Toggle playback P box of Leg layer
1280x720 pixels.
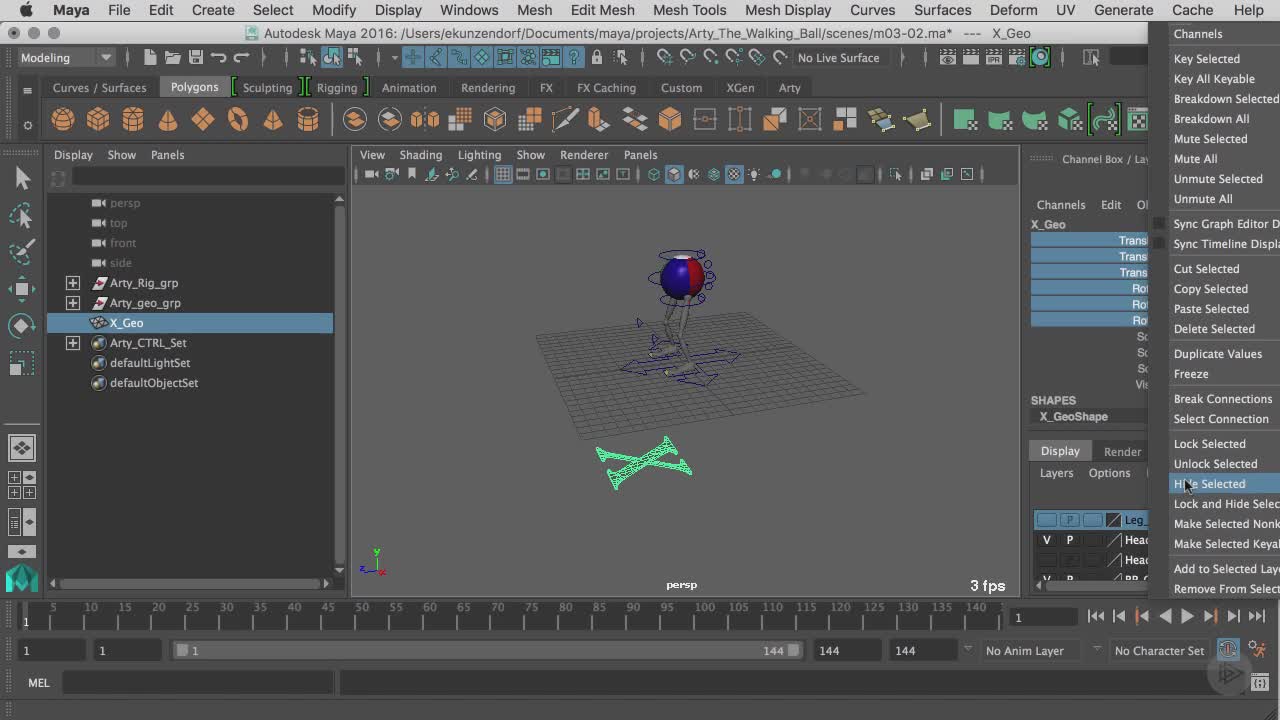point(1070,520)
